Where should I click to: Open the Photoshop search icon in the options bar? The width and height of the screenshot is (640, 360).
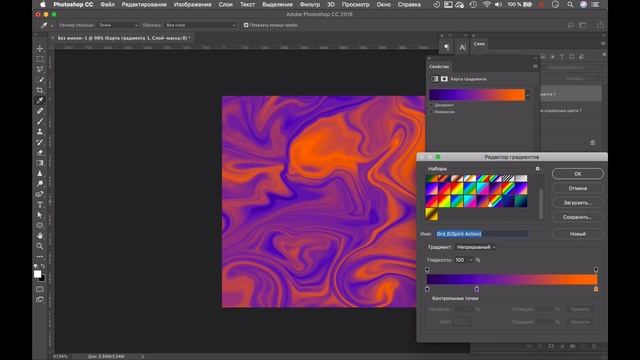(571, 25)
